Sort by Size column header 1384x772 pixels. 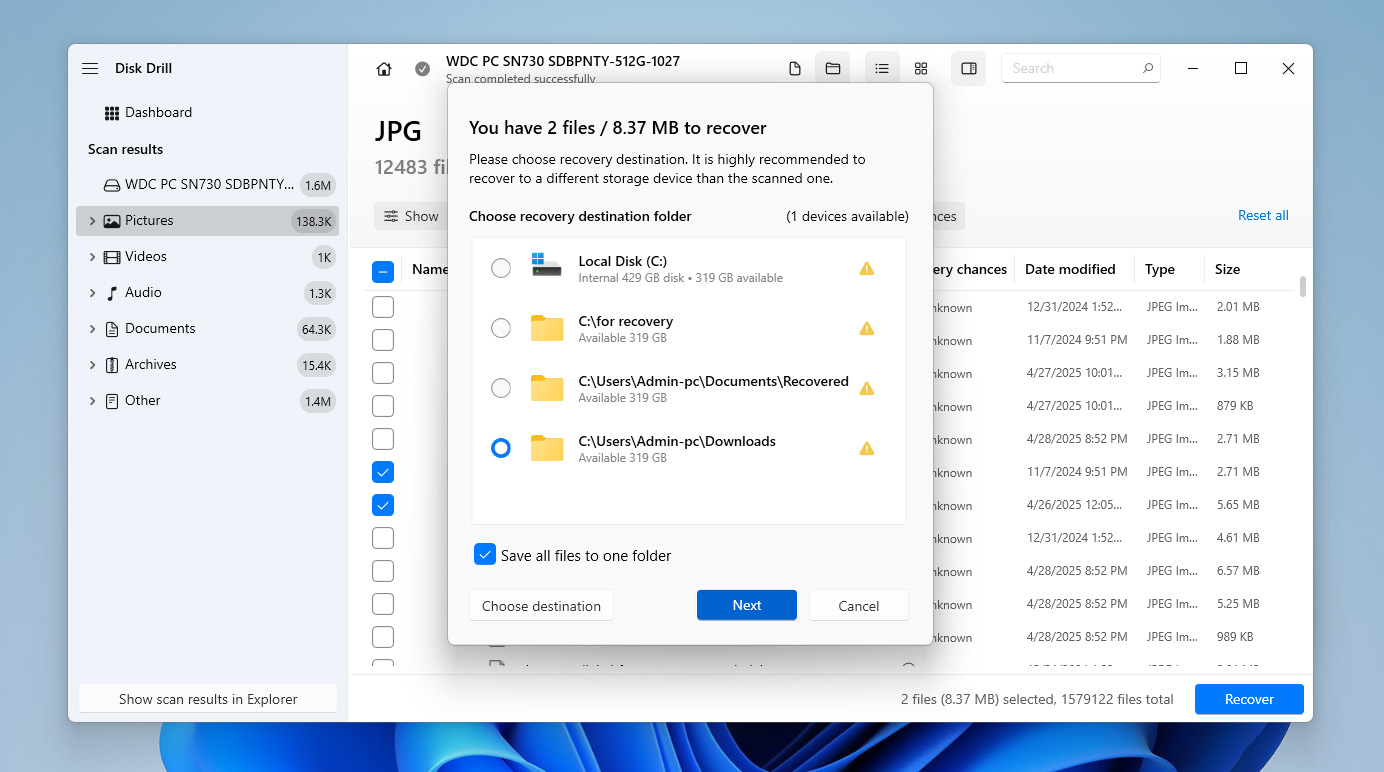click(x=1228, y=269)
